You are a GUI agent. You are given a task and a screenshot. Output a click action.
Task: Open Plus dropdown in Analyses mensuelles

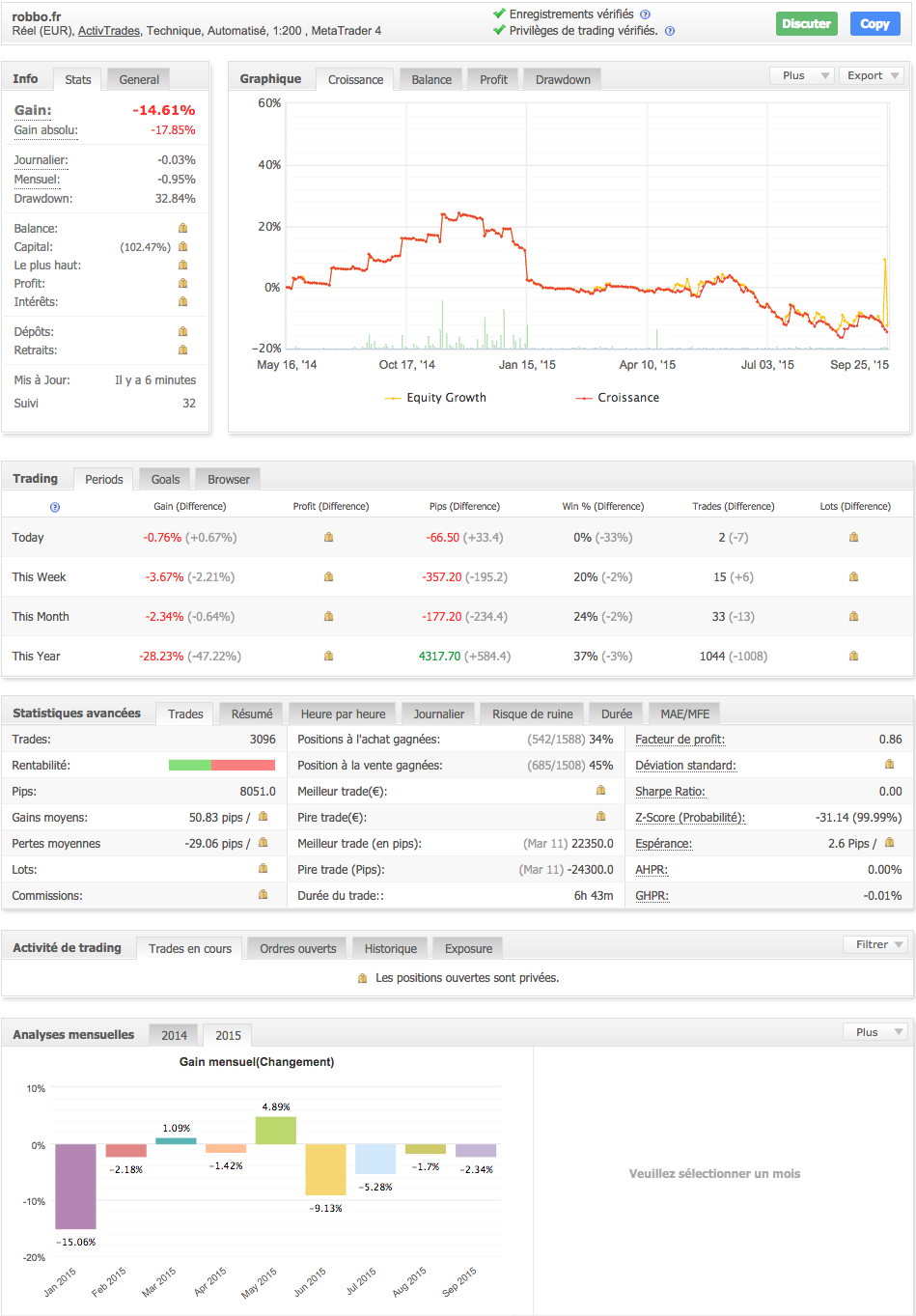click(x=874, y=1032)
